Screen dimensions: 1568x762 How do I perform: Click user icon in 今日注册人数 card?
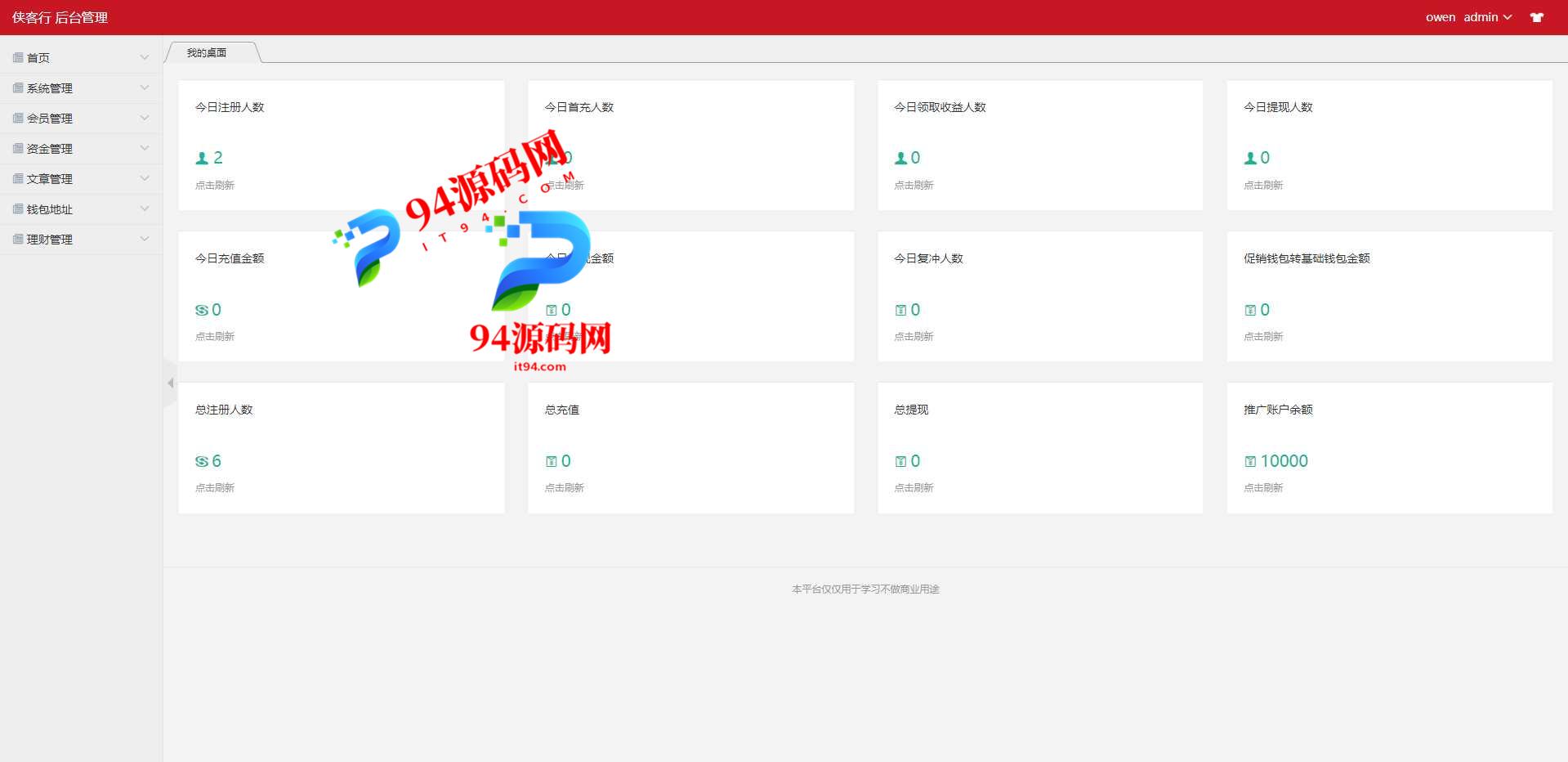202,158
